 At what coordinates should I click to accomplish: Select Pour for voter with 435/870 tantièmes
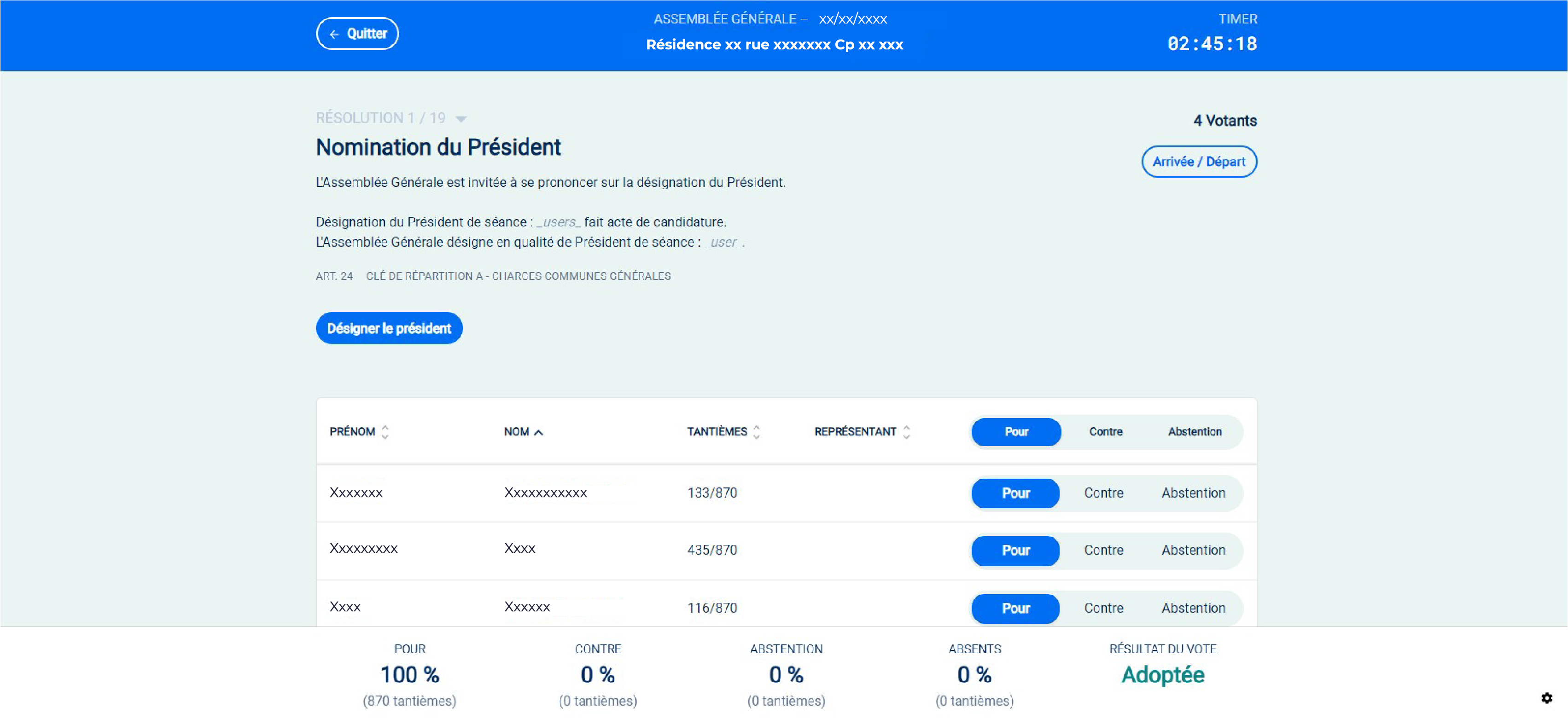(x=1015, y=550)
